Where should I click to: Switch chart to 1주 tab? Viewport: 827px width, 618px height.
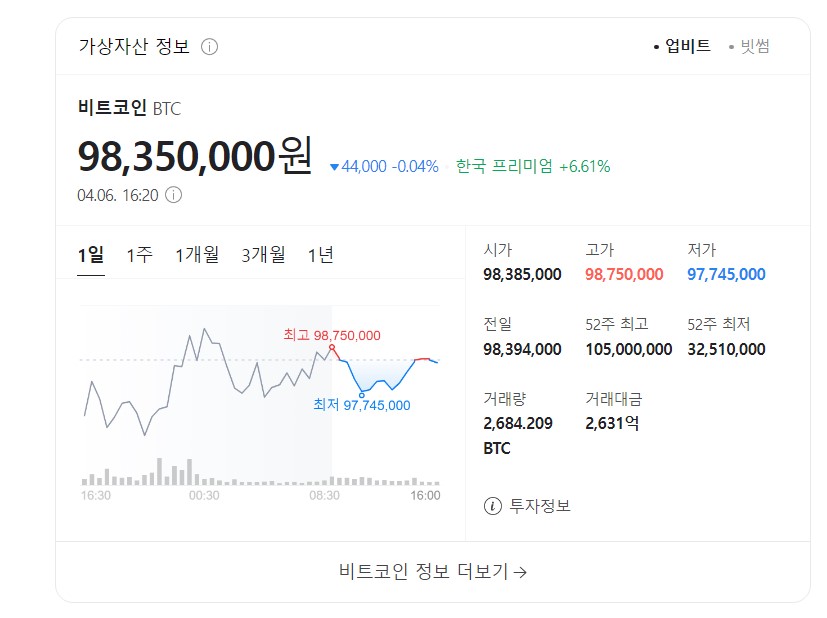click(x=139, y=255)
